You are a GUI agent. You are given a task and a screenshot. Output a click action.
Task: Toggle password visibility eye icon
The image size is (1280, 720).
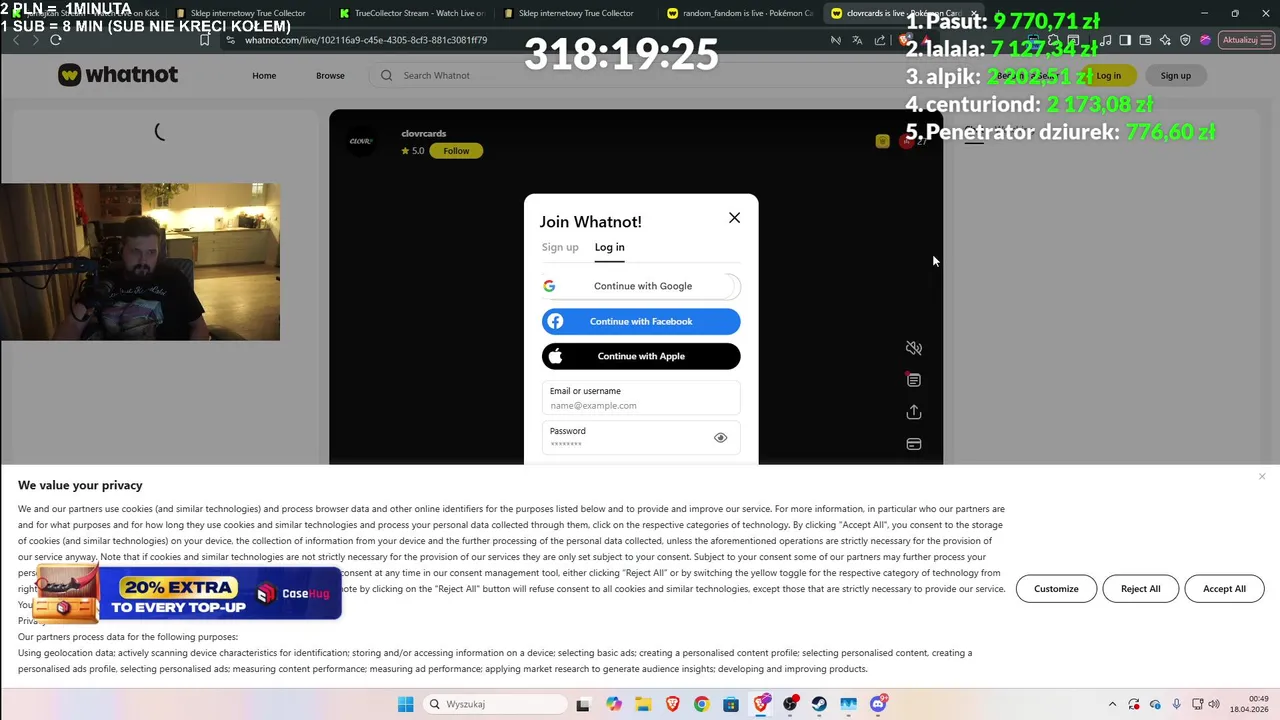tap(720, 438)
